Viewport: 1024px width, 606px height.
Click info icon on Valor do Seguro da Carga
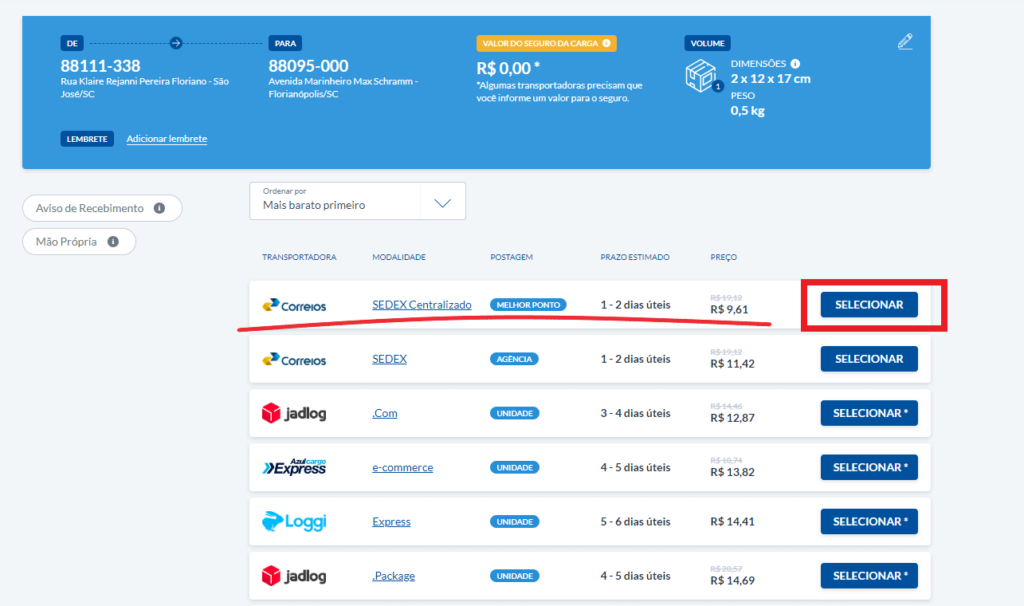[x=606, y=43]
